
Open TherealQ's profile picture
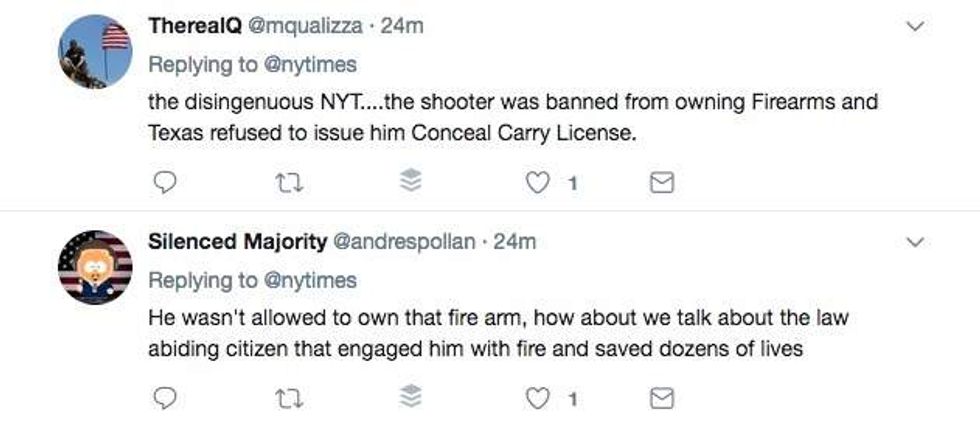point(95,51)
